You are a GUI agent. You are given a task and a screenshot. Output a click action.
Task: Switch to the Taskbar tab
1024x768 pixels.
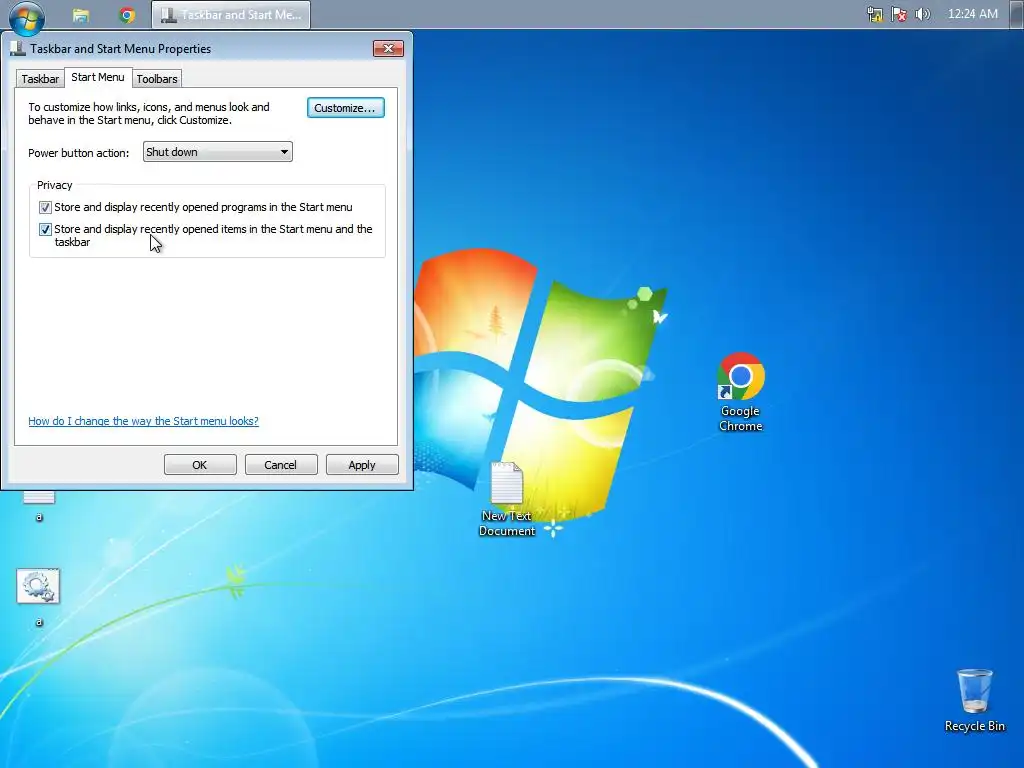pyautogui.click(x=40, y=79)
